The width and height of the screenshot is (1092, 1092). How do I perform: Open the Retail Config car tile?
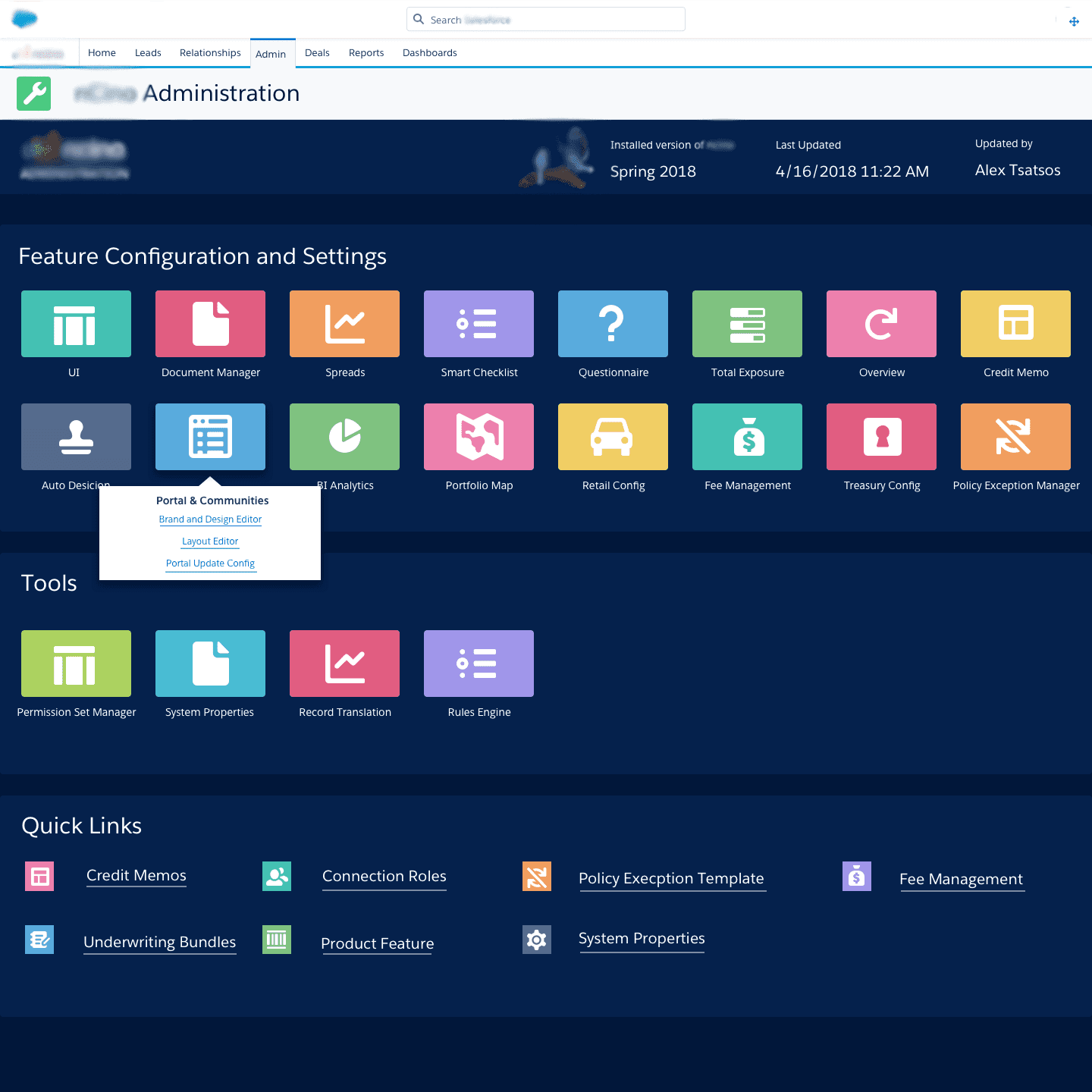click(x=613, y=437)
